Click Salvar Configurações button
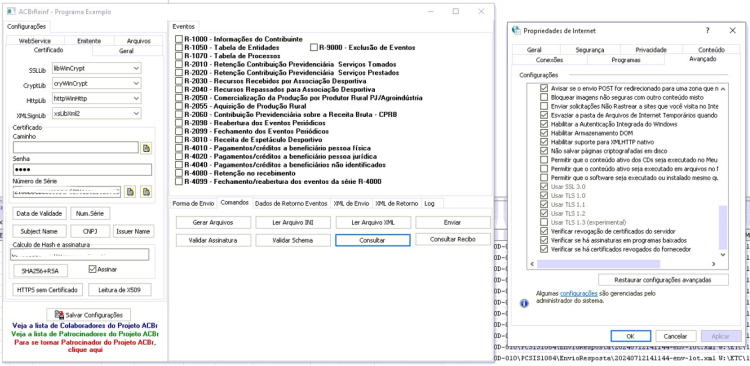Image resolution: width=750 pixels, height=366 pixels. (x=88, y=315)
